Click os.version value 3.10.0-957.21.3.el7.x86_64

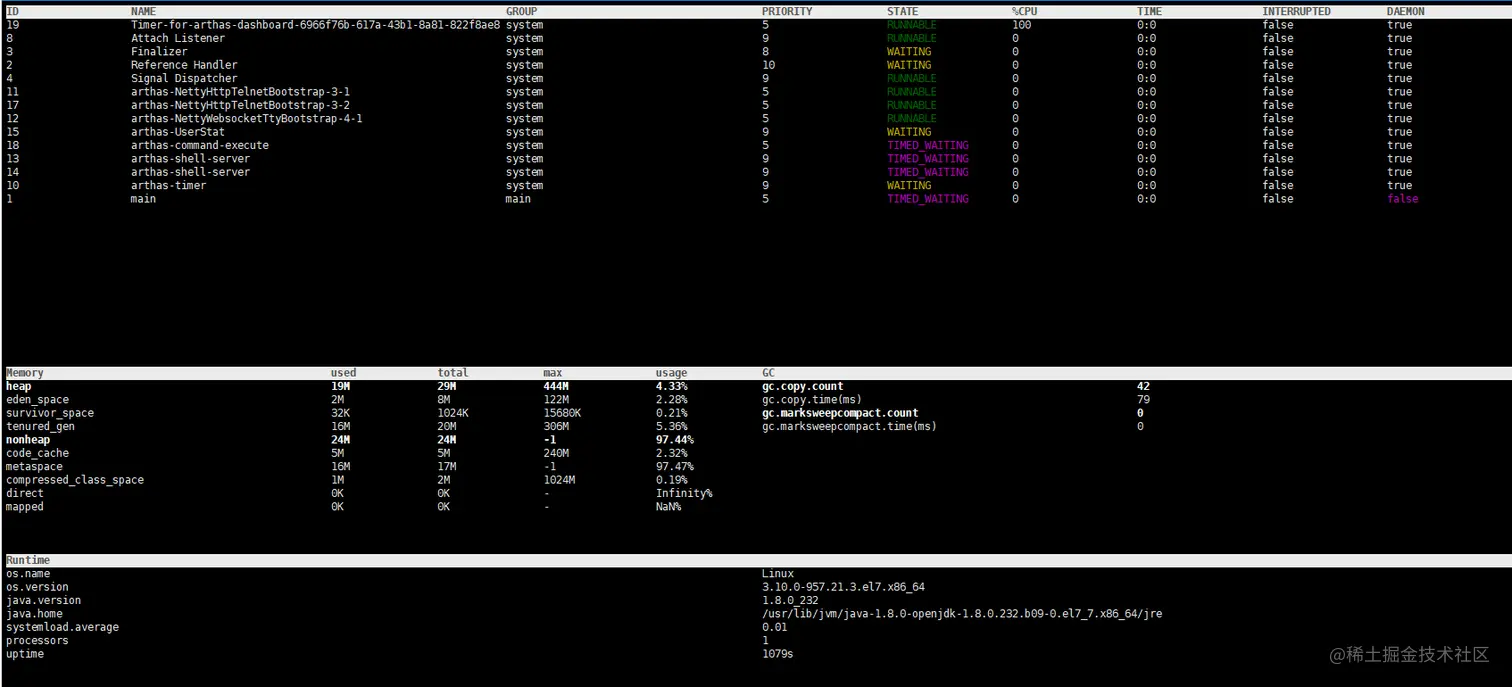click(843, 587)
